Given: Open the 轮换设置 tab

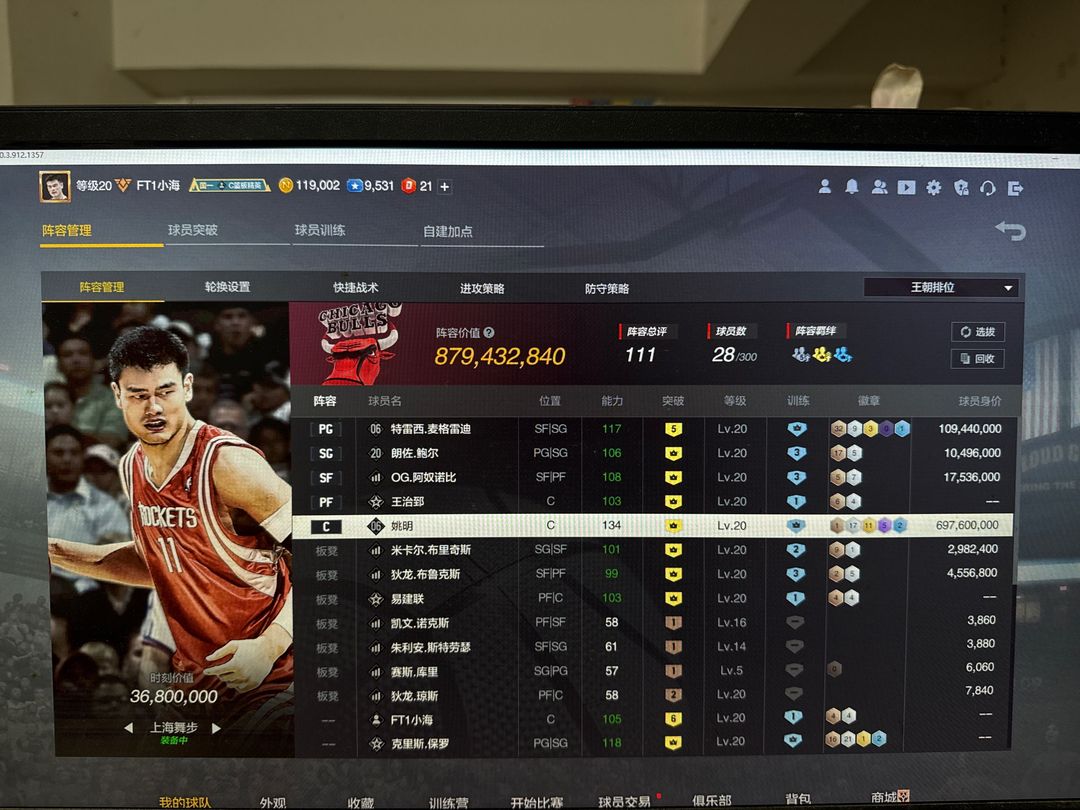Looking at the screenshot, I should 227,287.
